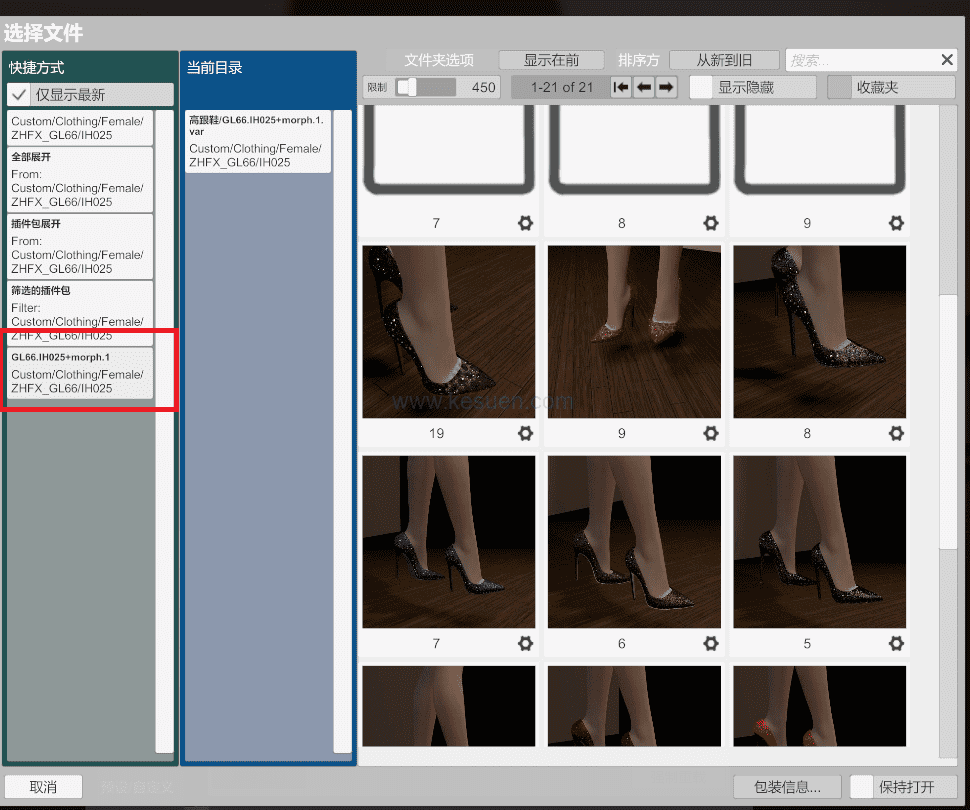This screenshot has height=810, width=970.
Task: Select the 插件包展开 shortcut entry
Action: click(80, 246)
